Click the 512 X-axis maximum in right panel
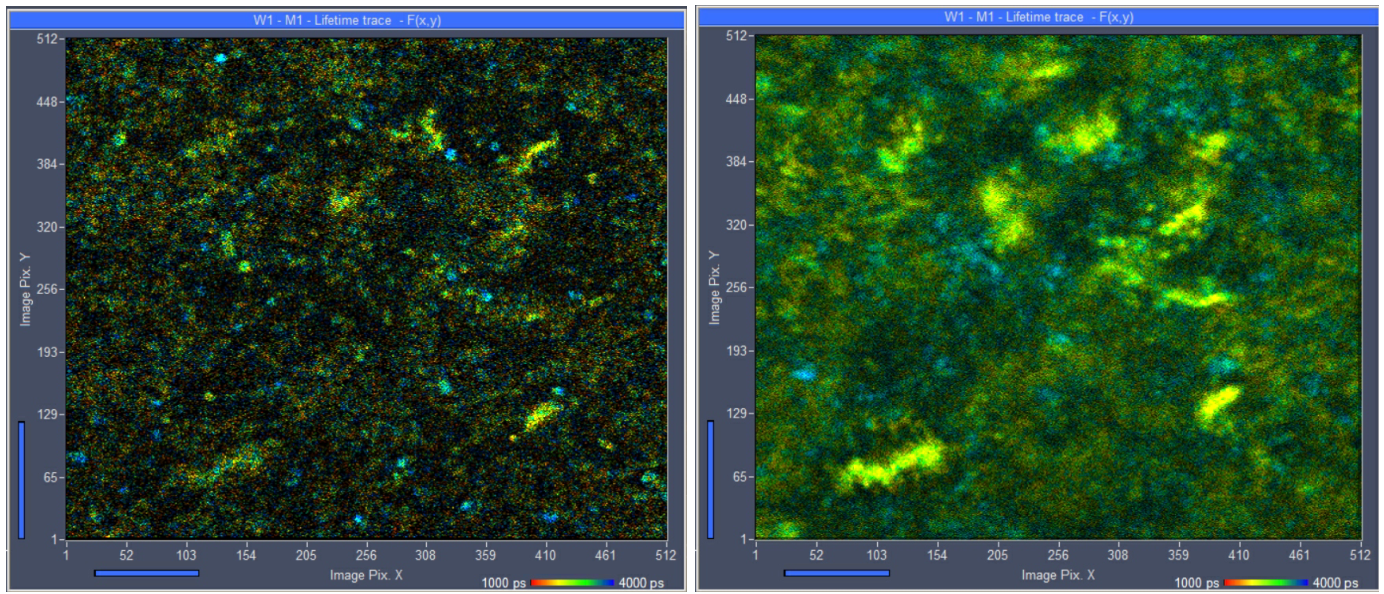 point(1360,555)
